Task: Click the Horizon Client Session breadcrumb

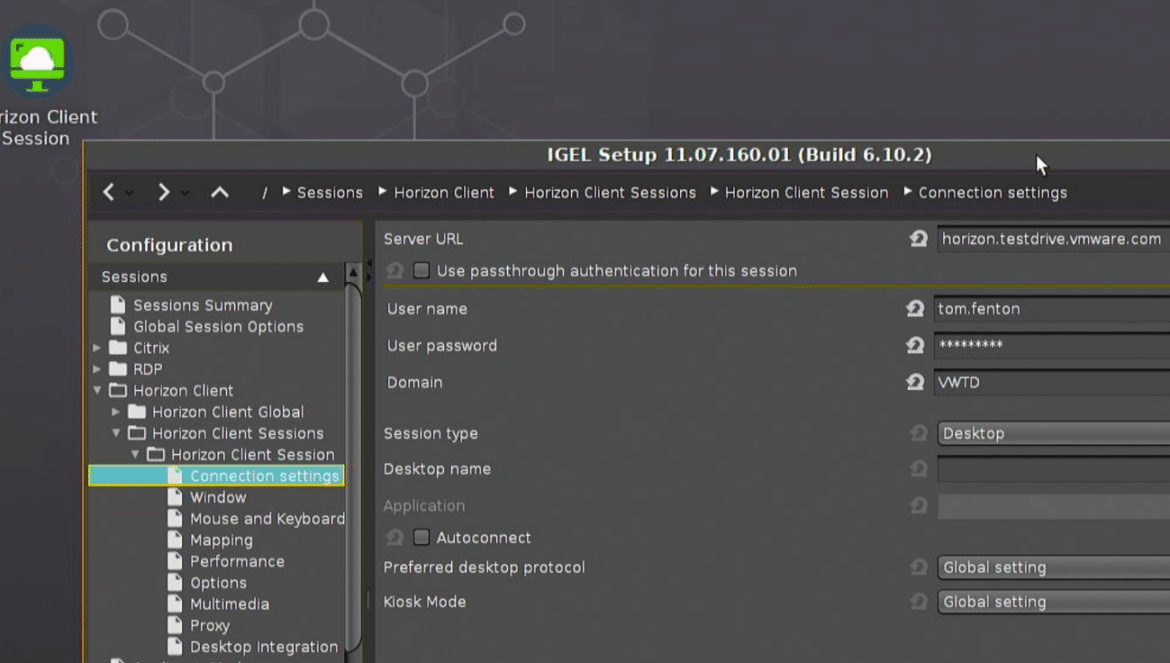Action: pyautogui.click(x=807, y=192)
